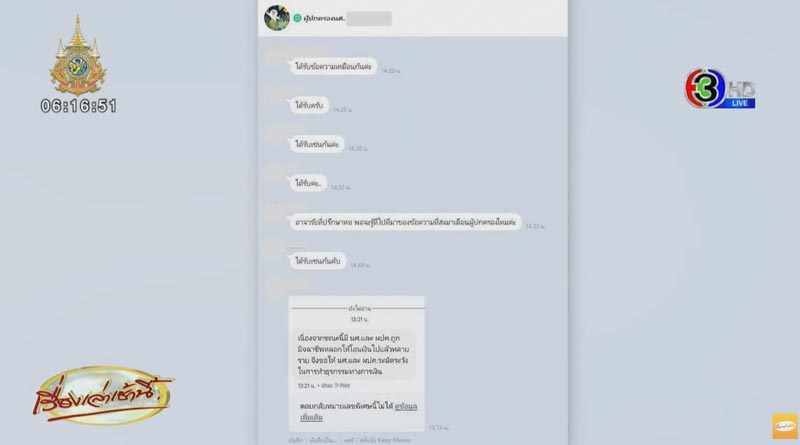Click the ผู้ปกครองนศ. chat title
Image resolution: width=800 pixels, height=445 pixels.
pos(324,18)
